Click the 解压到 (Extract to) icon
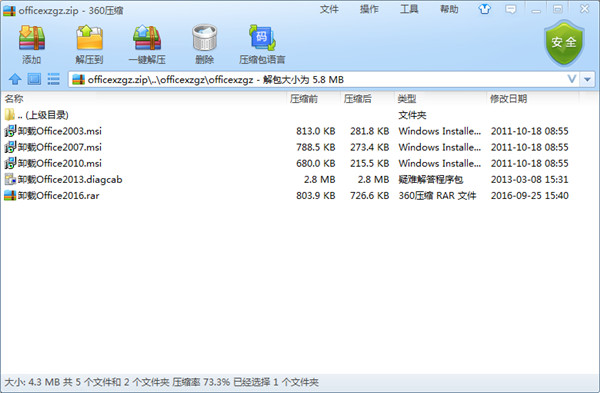600x393 pixels. (90, 38)
